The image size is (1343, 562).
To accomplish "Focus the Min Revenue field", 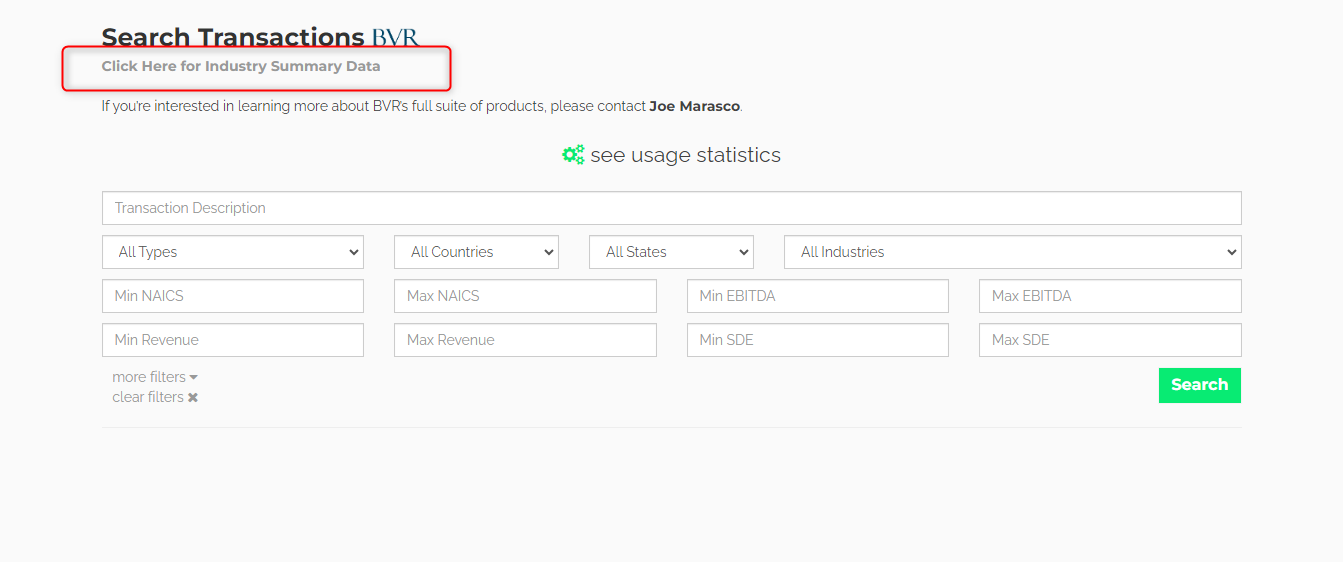I will click(x=232, y=340).
